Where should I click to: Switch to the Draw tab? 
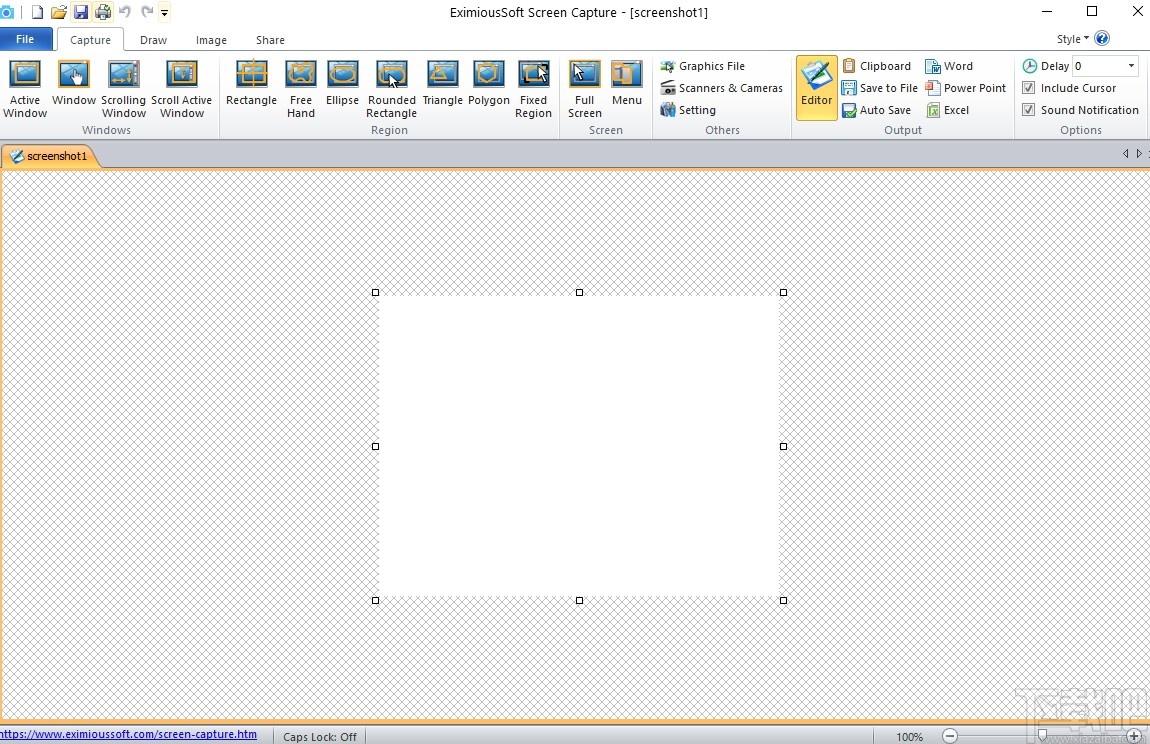click(153, 40)
